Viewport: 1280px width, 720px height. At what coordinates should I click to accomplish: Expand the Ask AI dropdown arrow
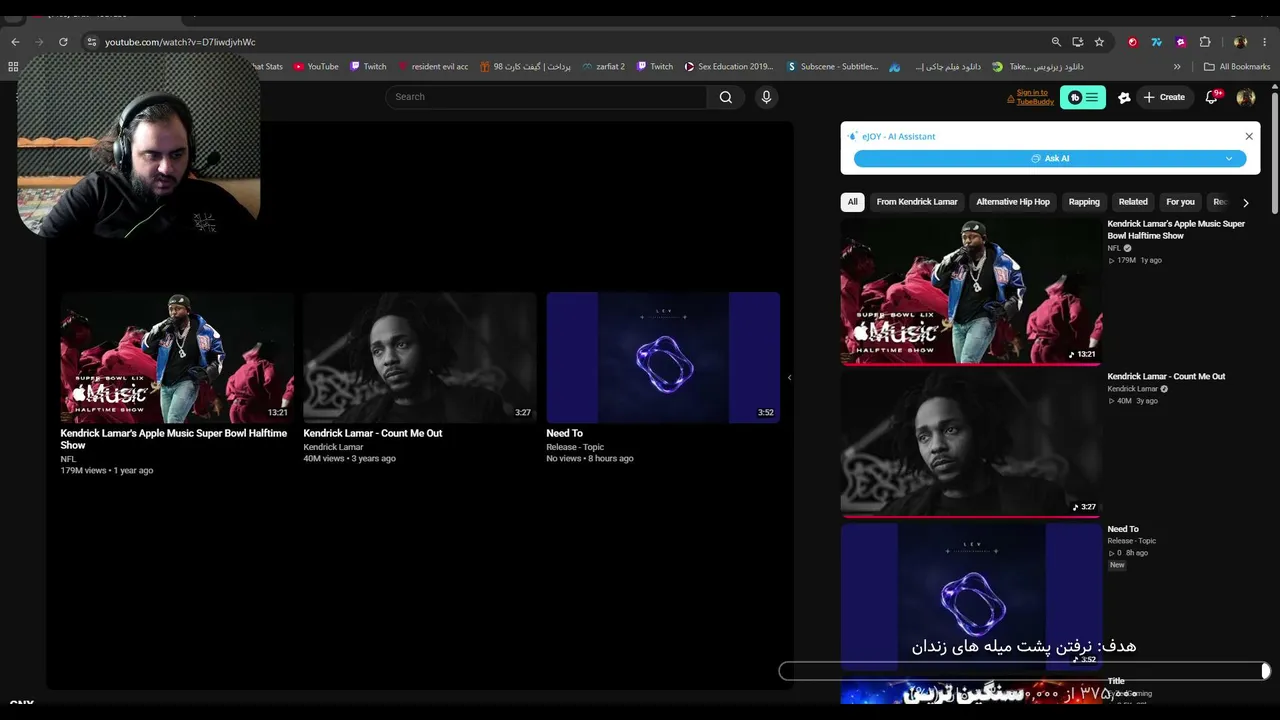1229,158
